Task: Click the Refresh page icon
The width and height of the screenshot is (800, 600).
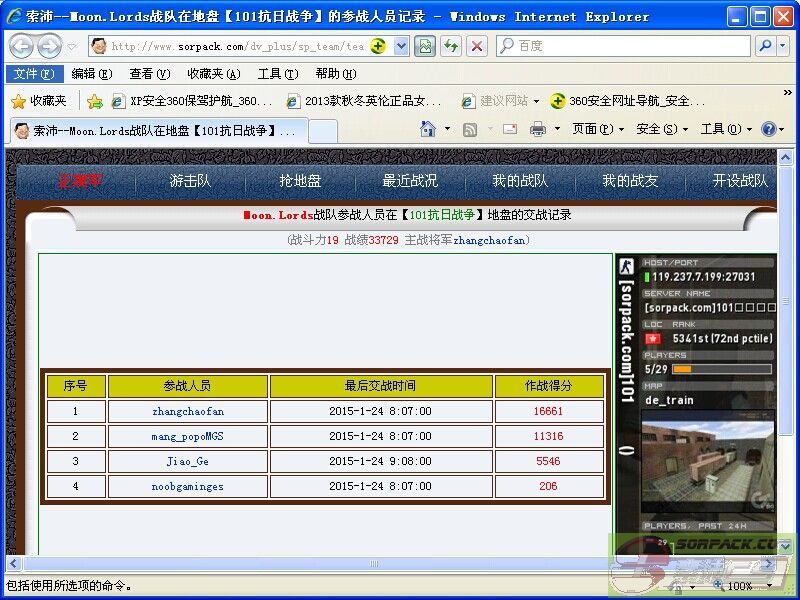Action: pyautogui.click(x=451, y=46)
